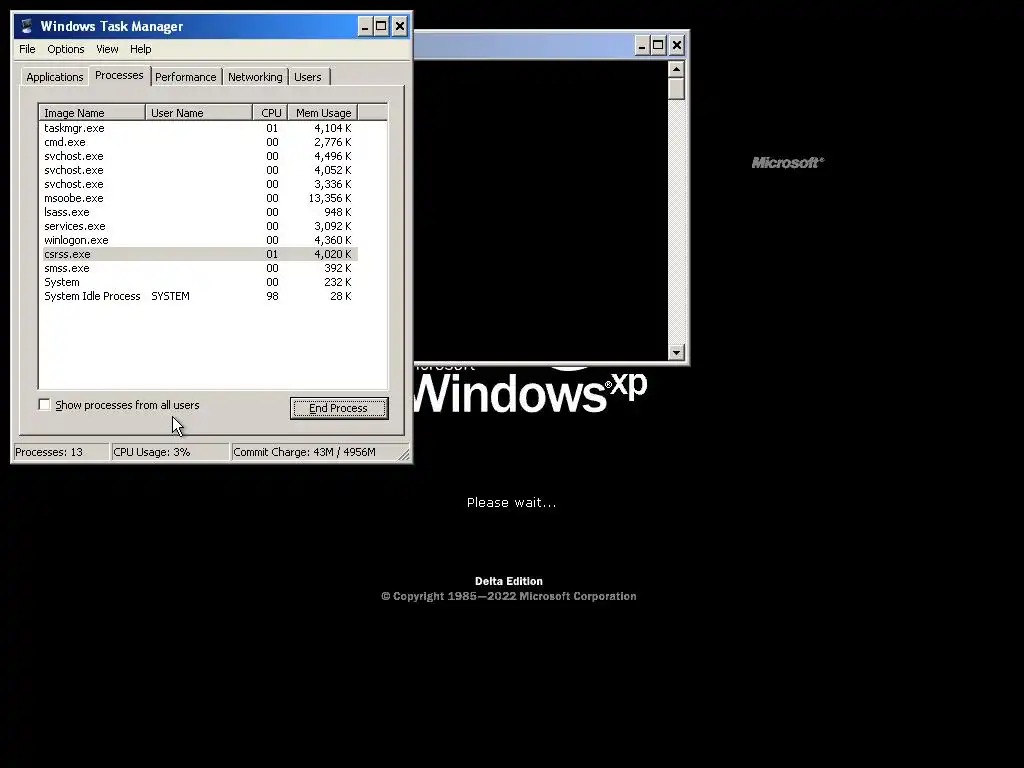The width and height of the screenshot is (1024, 768).
Task: Click SYSTEM user name cell
Action: pyautogui.click(x=170, y=296)
